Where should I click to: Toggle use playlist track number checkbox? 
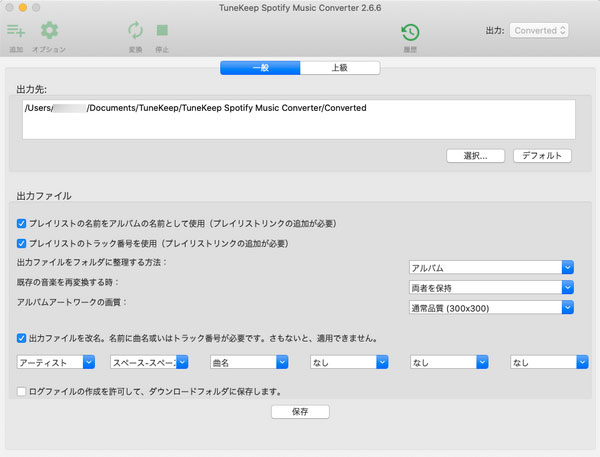pos(21,243)
